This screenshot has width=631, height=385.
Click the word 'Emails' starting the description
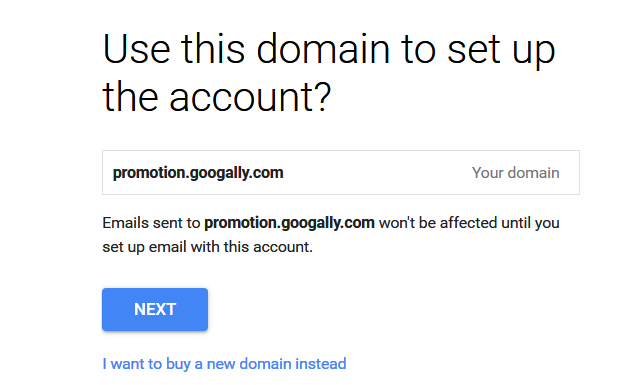click(126, 223)
